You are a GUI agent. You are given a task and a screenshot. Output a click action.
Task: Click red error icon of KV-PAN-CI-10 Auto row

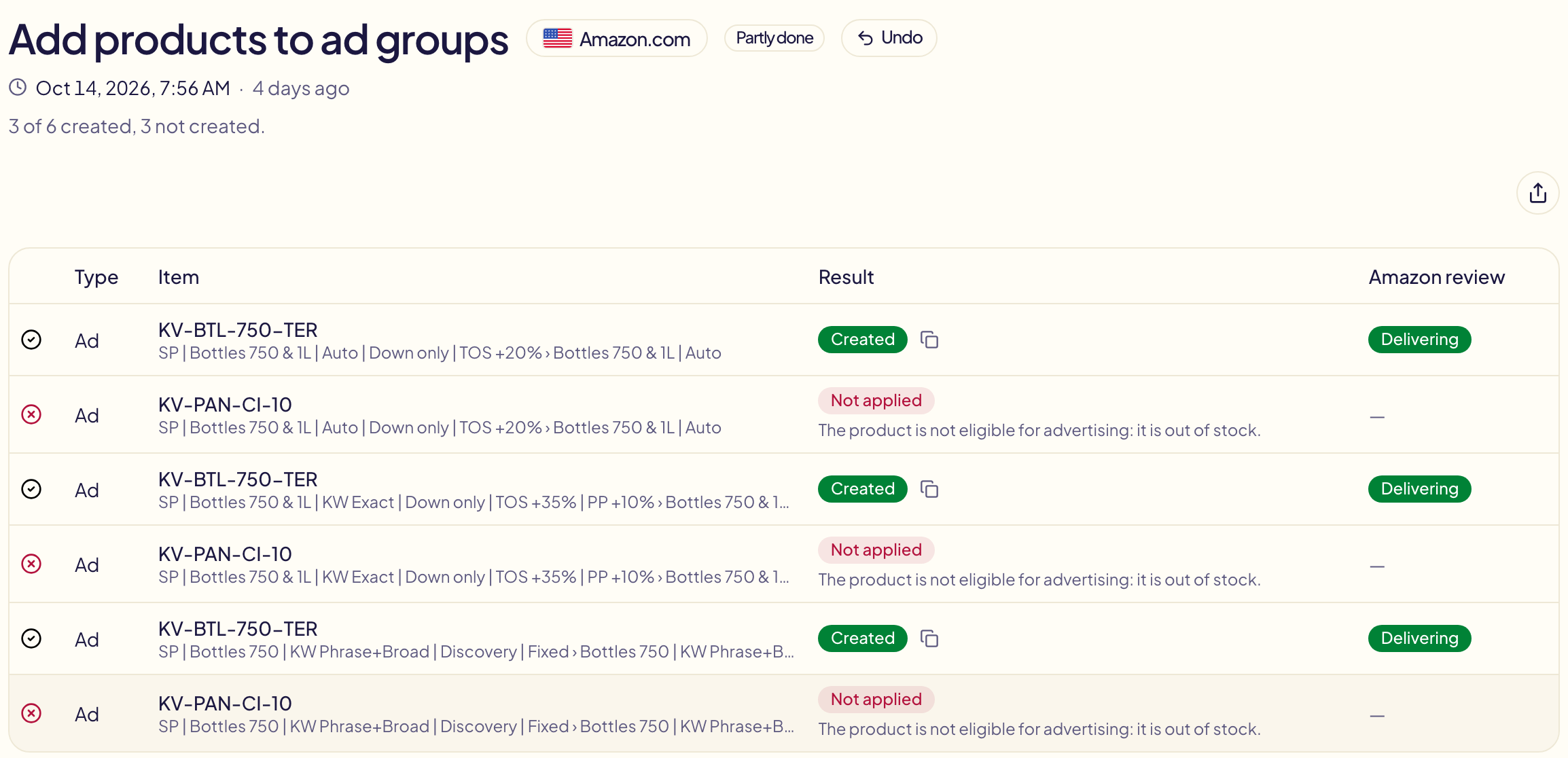tap(31, 414)
